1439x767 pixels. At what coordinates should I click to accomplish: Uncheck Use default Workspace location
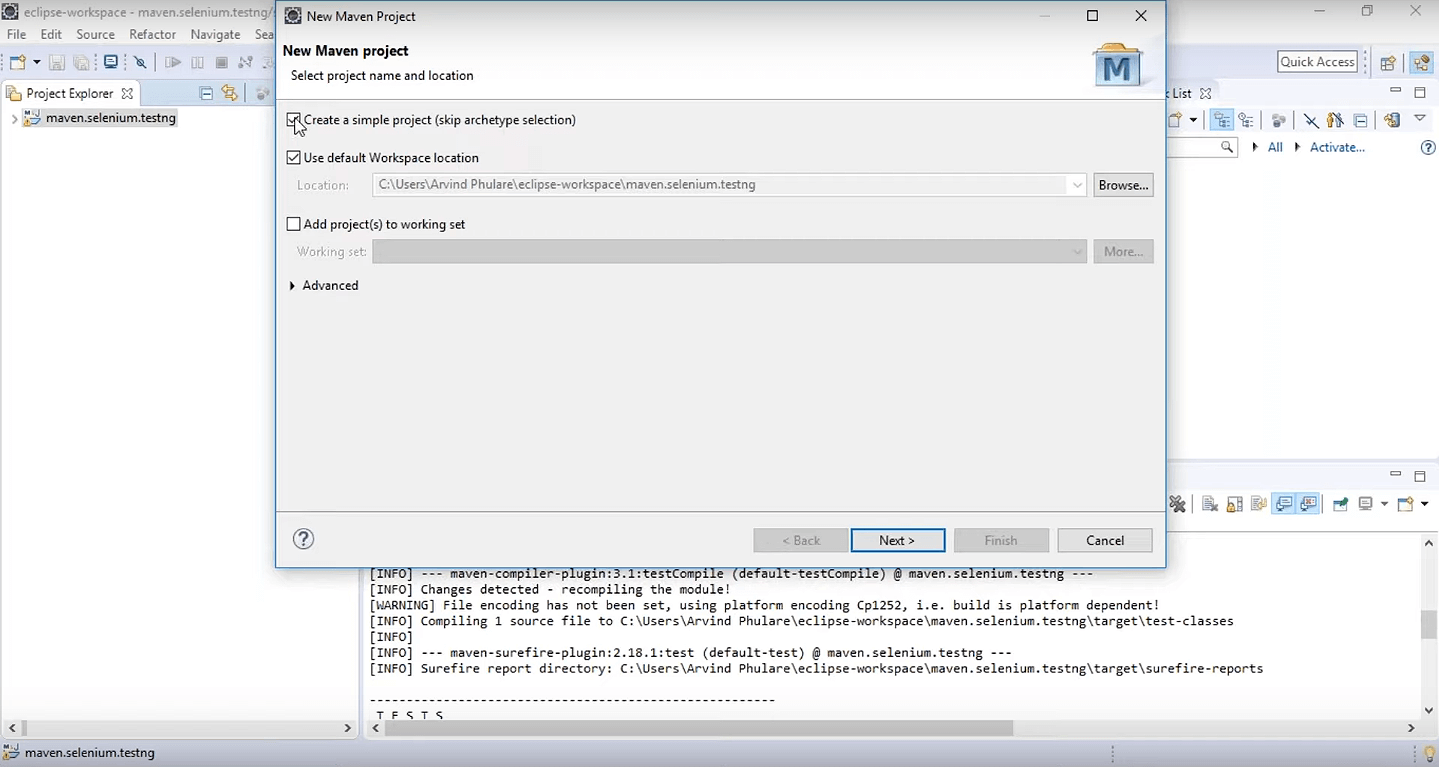point(293,158)
